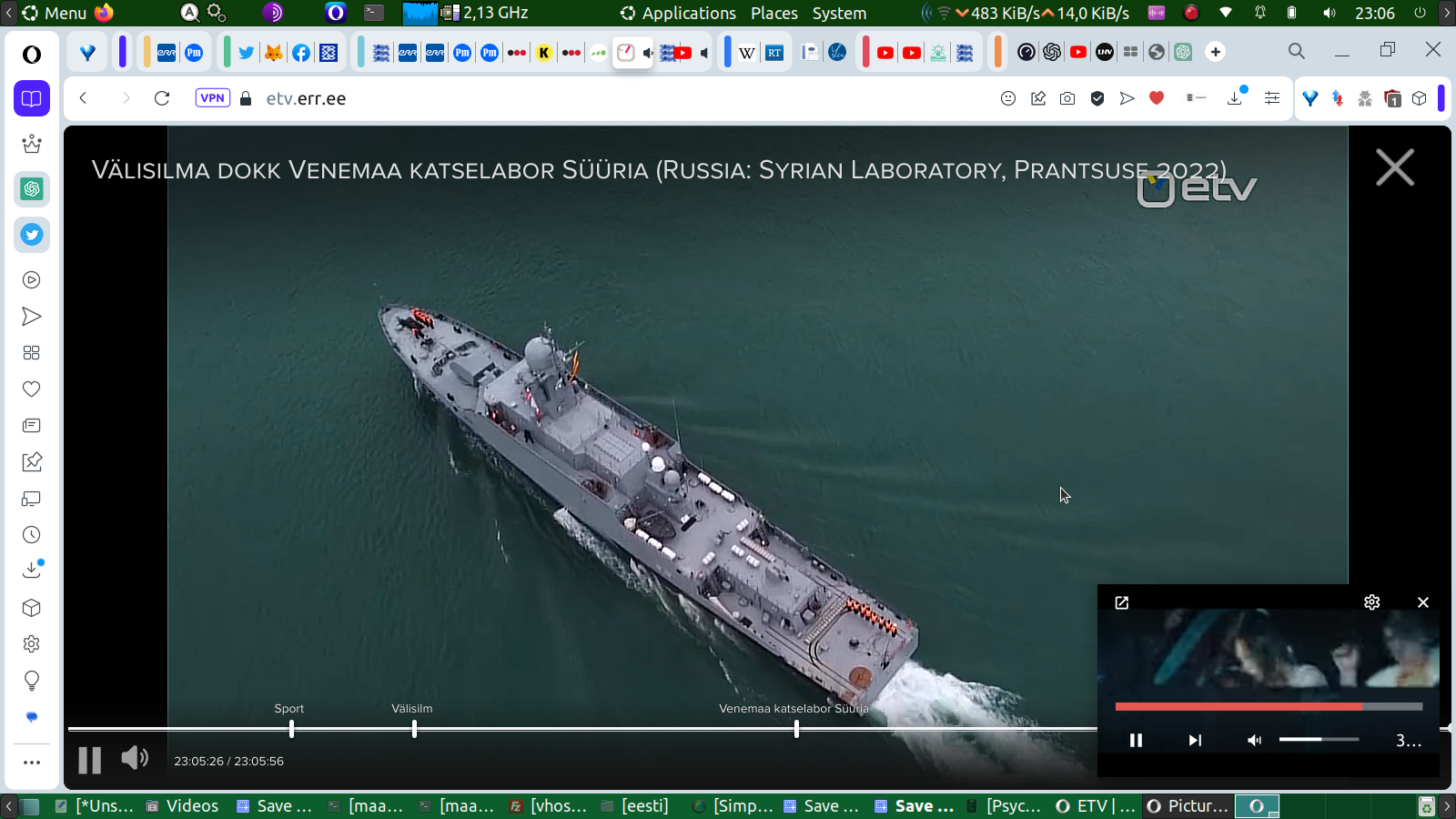1456x819 pixels.
Task: Open picture-in-picture settings gear
Action: pos(1371,602)
